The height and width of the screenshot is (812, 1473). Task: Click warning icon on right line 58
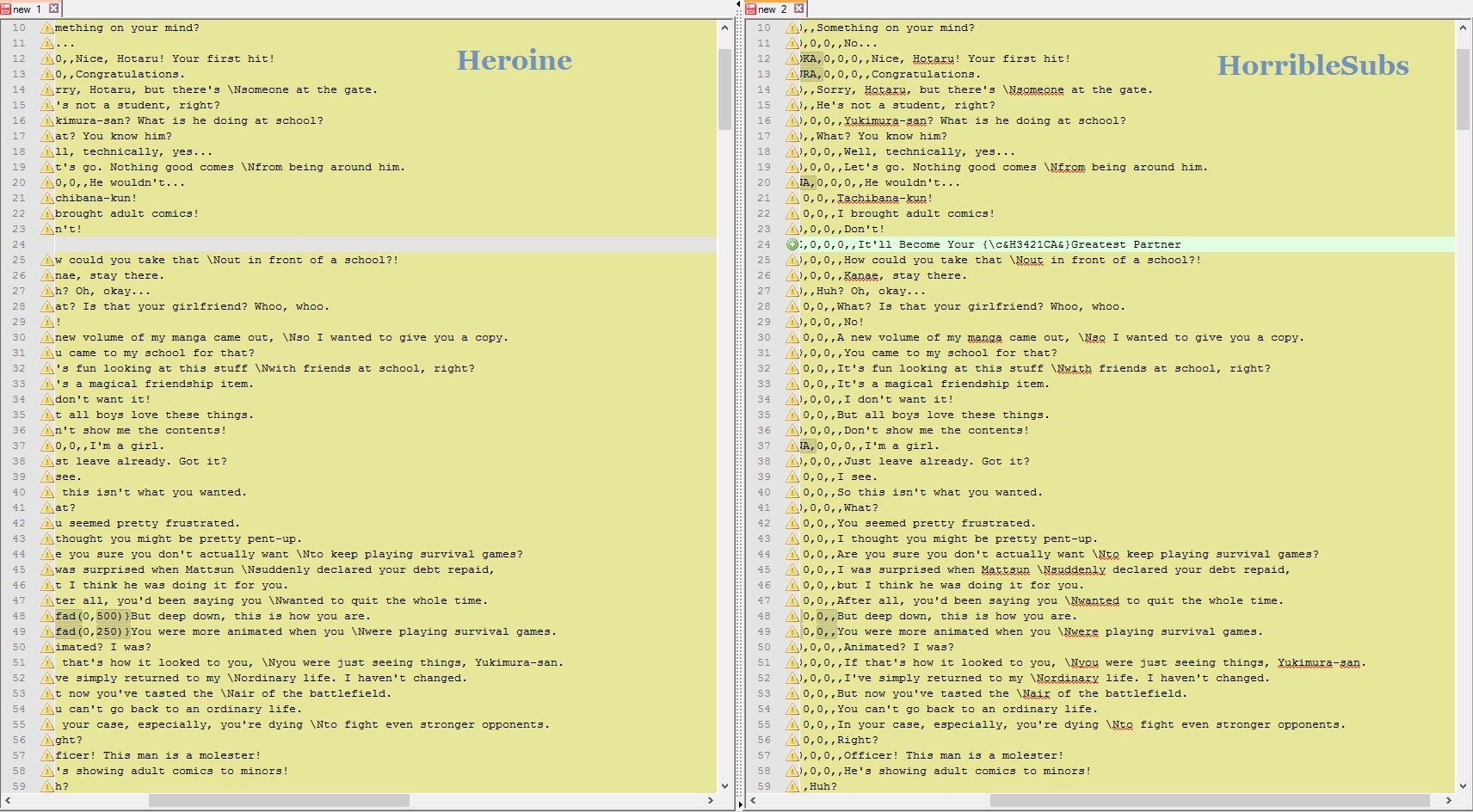[792, 772]
